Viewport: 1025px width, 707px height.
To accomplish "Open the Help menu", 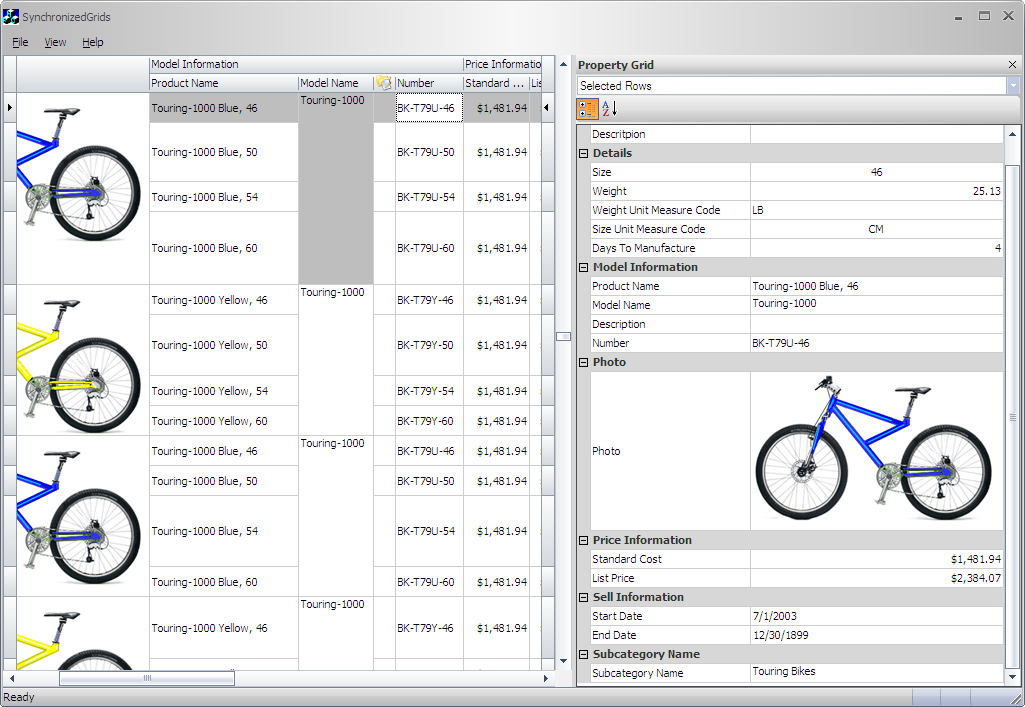I will click(93, 42).
